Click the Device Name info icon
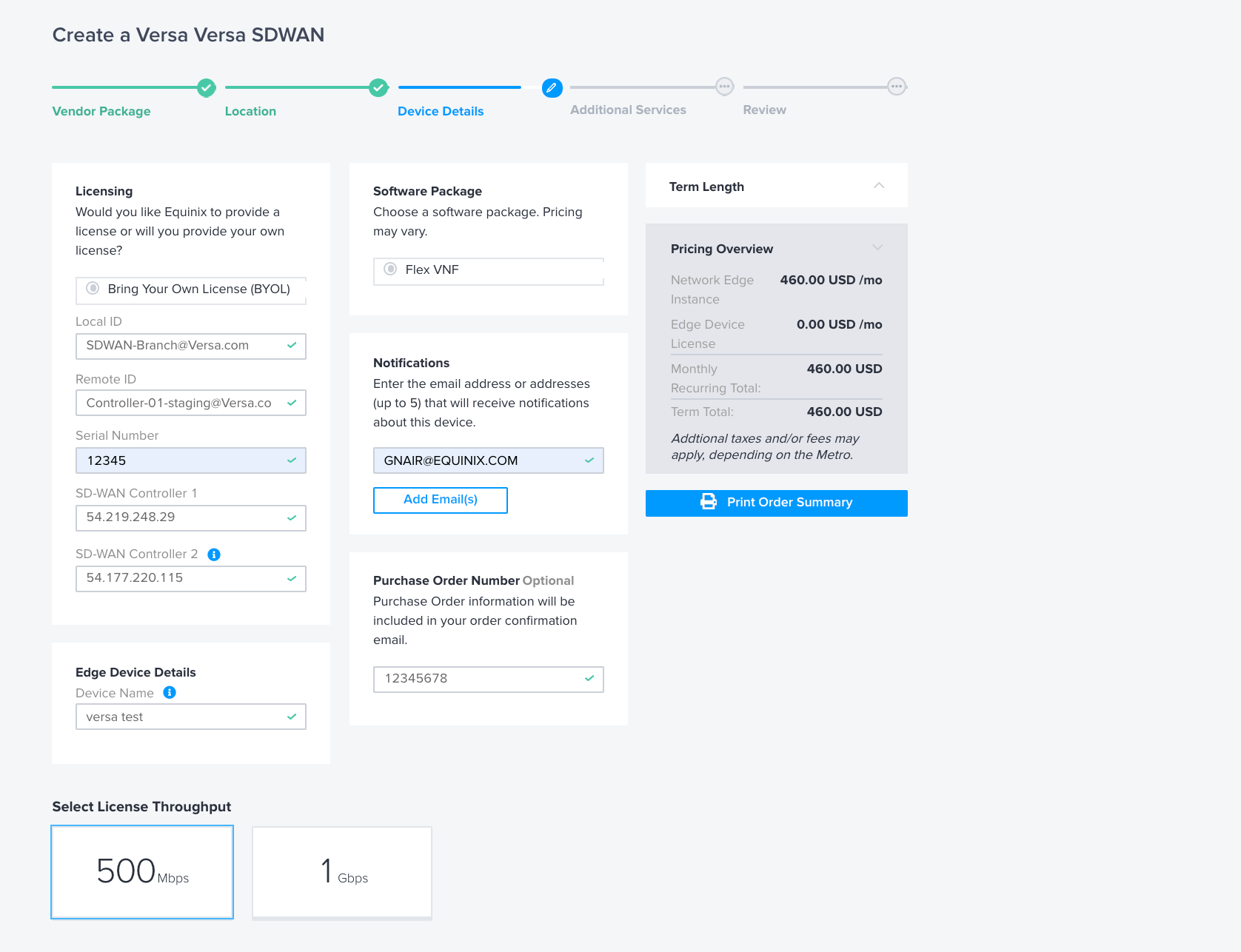 [170, 693]
